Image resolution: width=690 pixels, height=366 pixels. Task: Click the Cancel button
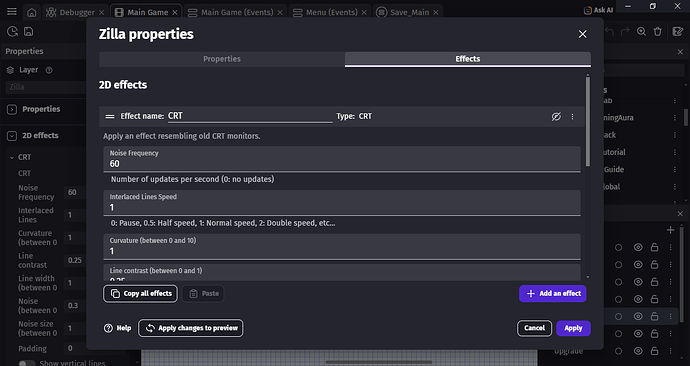click(534, 328)
